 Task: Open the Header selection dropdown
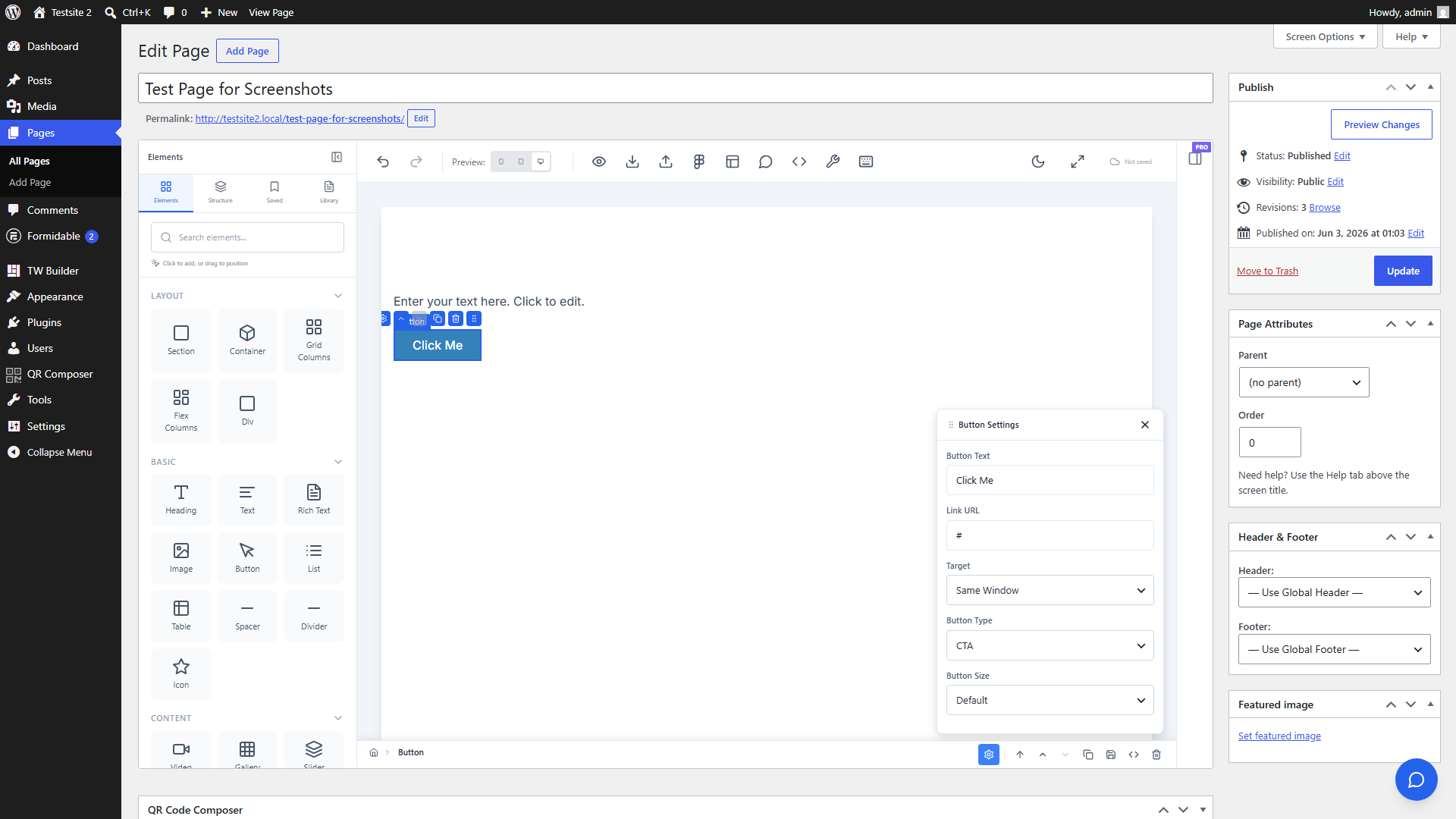1335,592
